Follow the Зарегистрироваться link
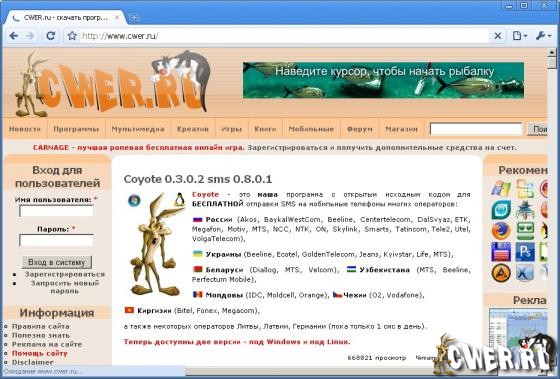The width and height of the screenshot is (560, 379). pyautogui.click(x=65, y=274)
